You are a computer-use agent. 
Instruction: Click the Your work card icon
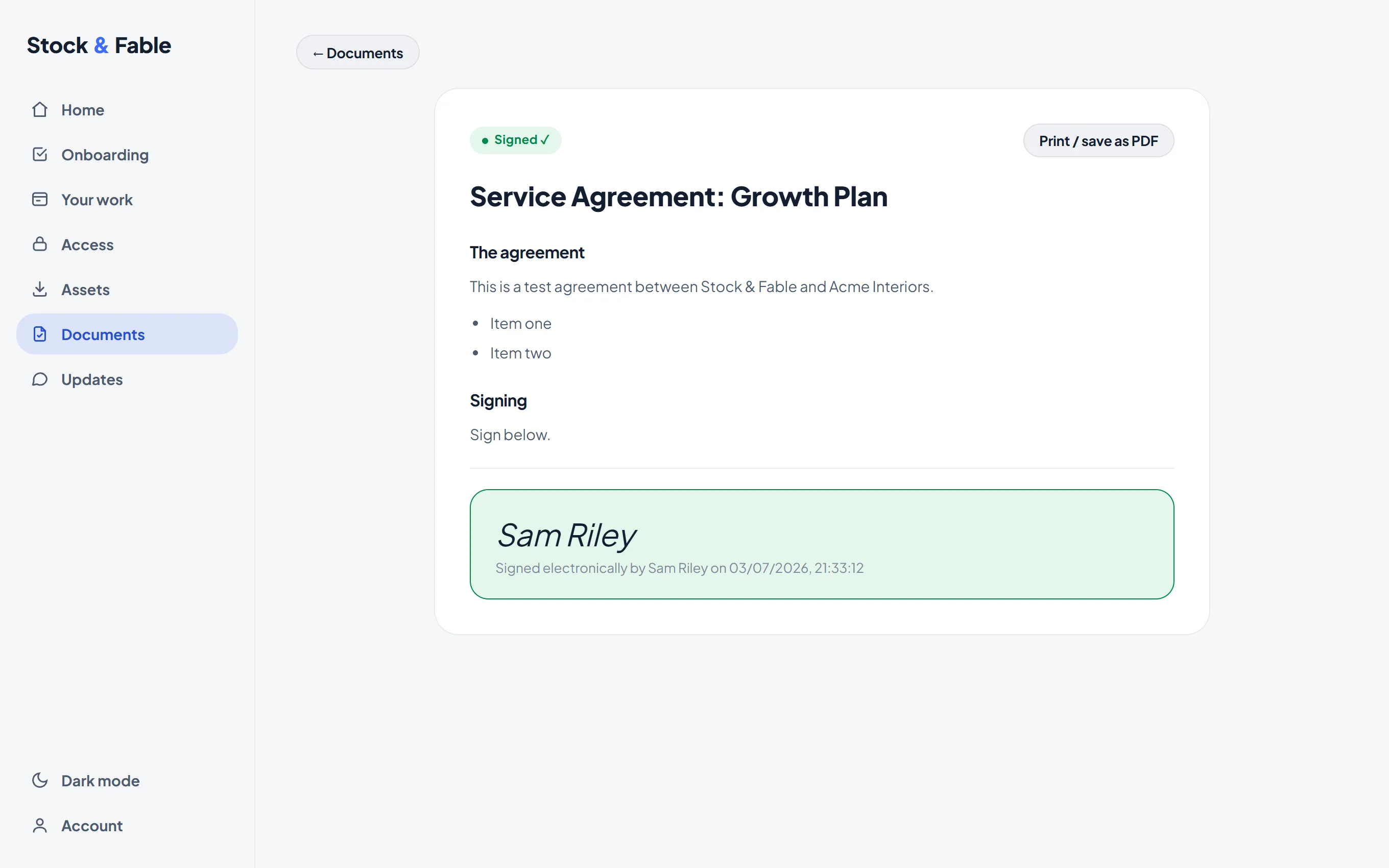(40, 199)
